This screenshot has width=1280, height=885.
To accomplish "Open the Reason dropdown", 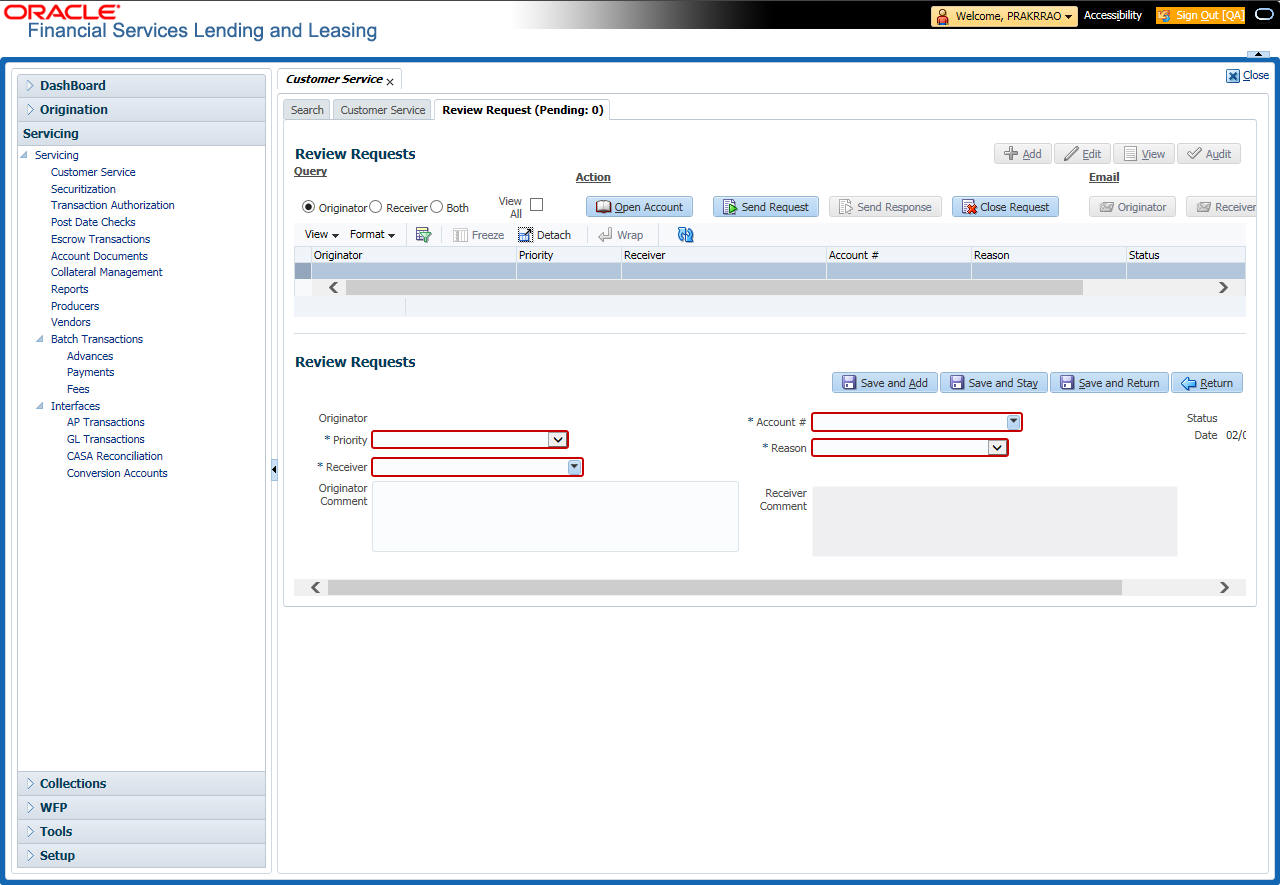I will pos(997,448).
